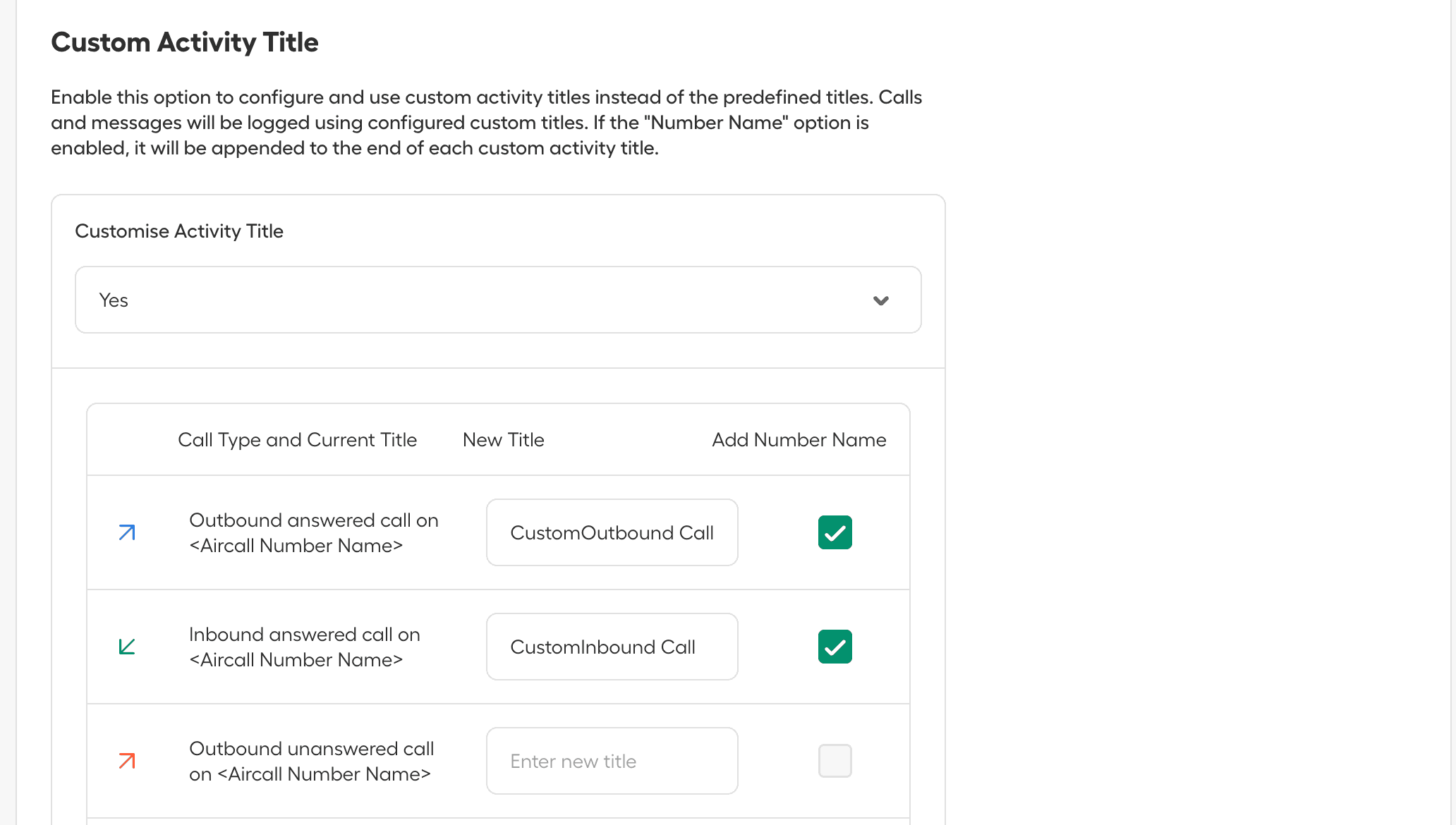Click the Custom Activity Title heading
Screen dimensions: 1456x825
coord(184,42)
